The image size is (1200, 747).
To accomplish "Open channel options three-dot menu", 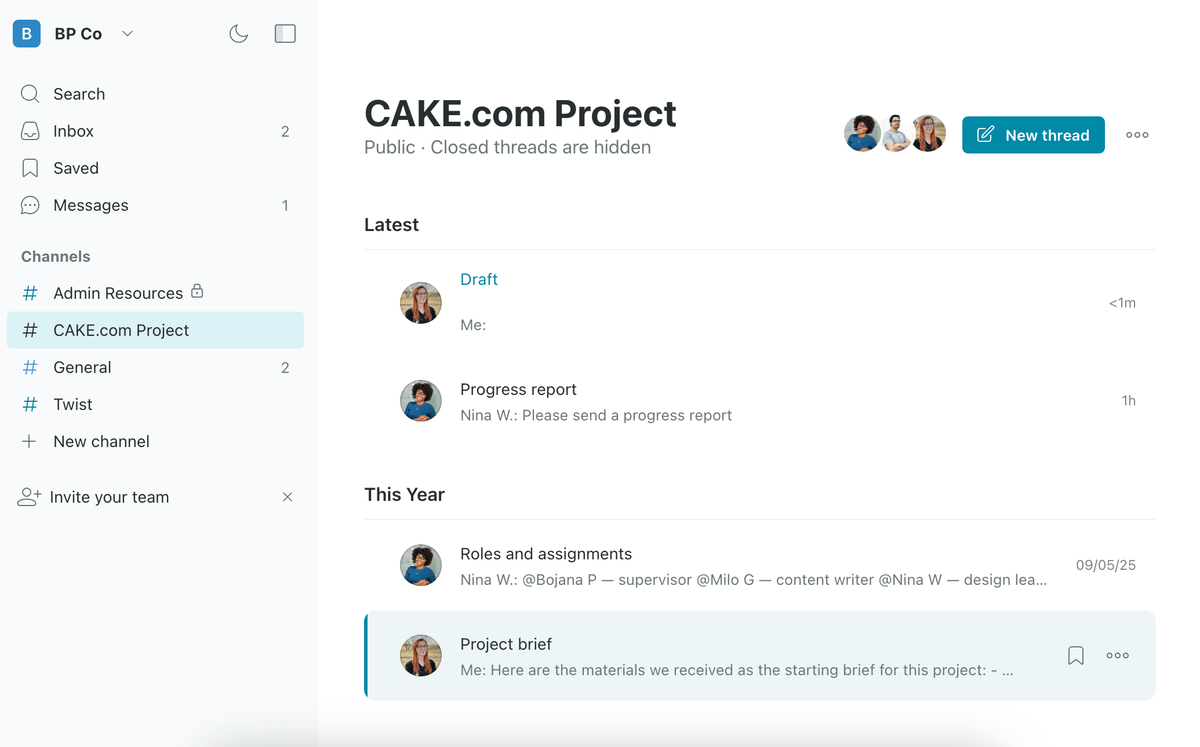I will click(x=1137, y=135).
